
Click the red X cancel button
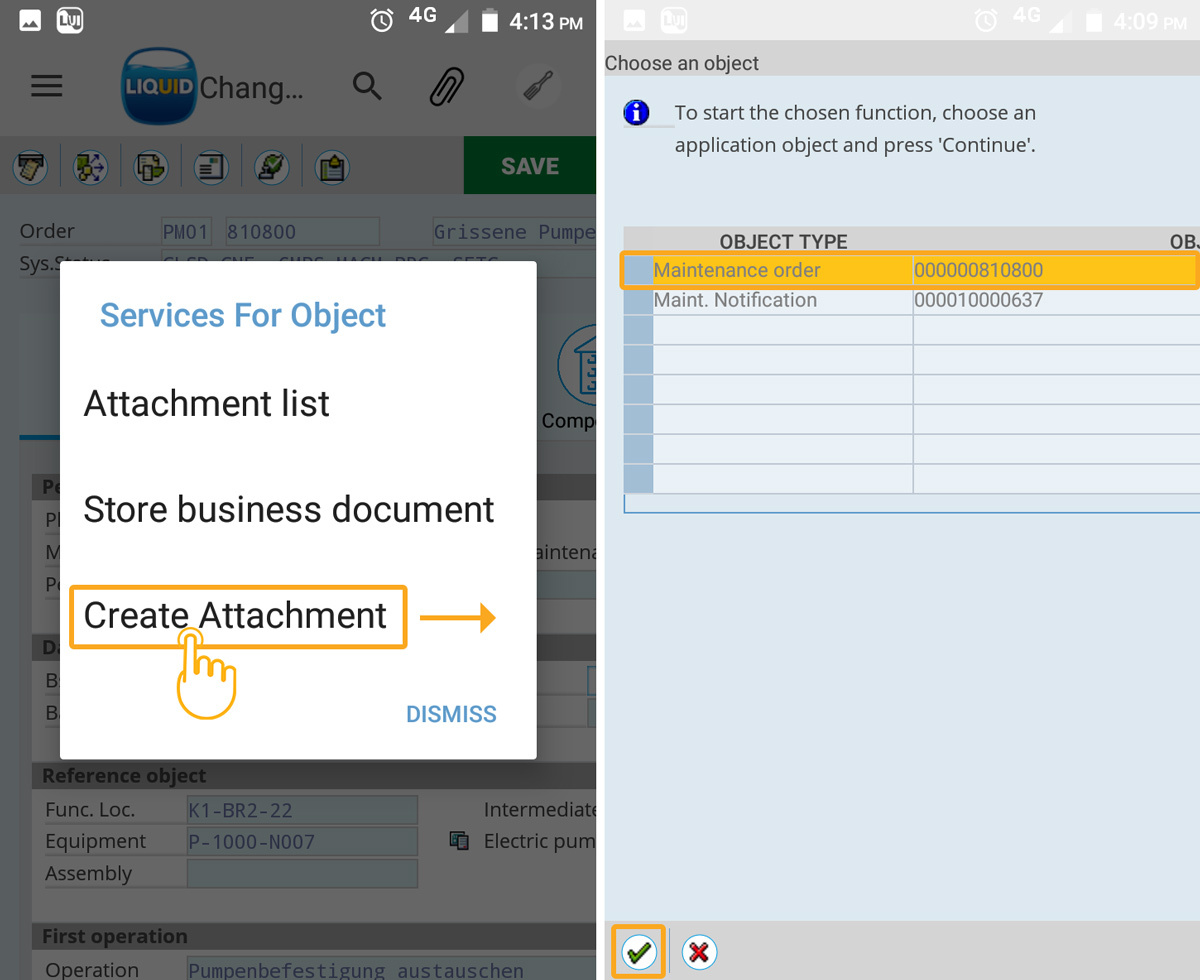pos(699,951)
